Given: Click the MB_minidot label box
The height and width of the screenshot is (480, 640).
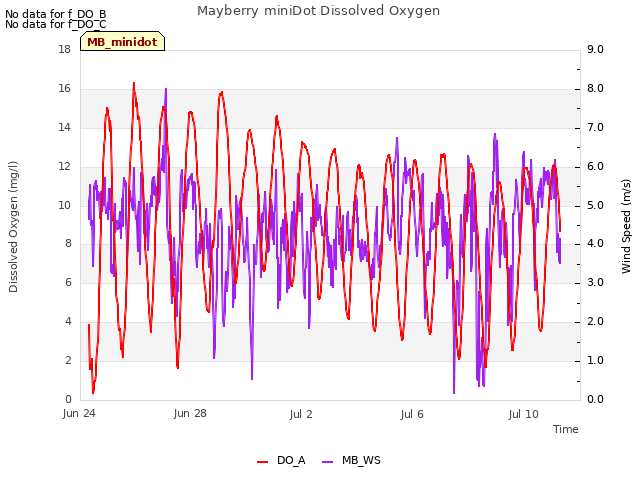Looking at the screenshot, I should coord(122,42).
